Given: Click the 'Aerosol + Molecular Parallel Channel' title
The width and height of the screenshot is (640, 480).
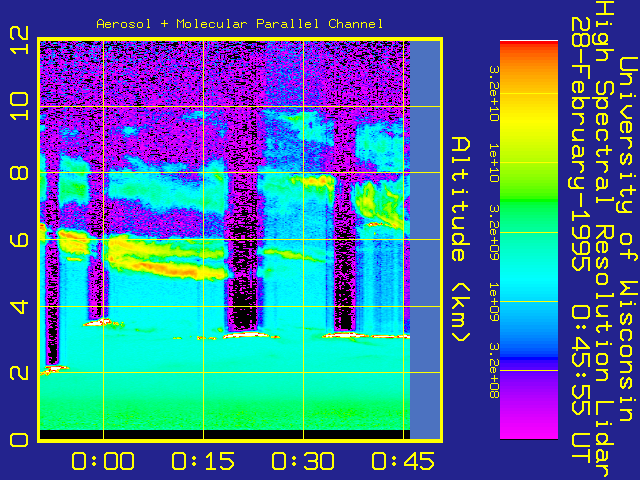Looking at the screenshot, I should click(240, 24).
